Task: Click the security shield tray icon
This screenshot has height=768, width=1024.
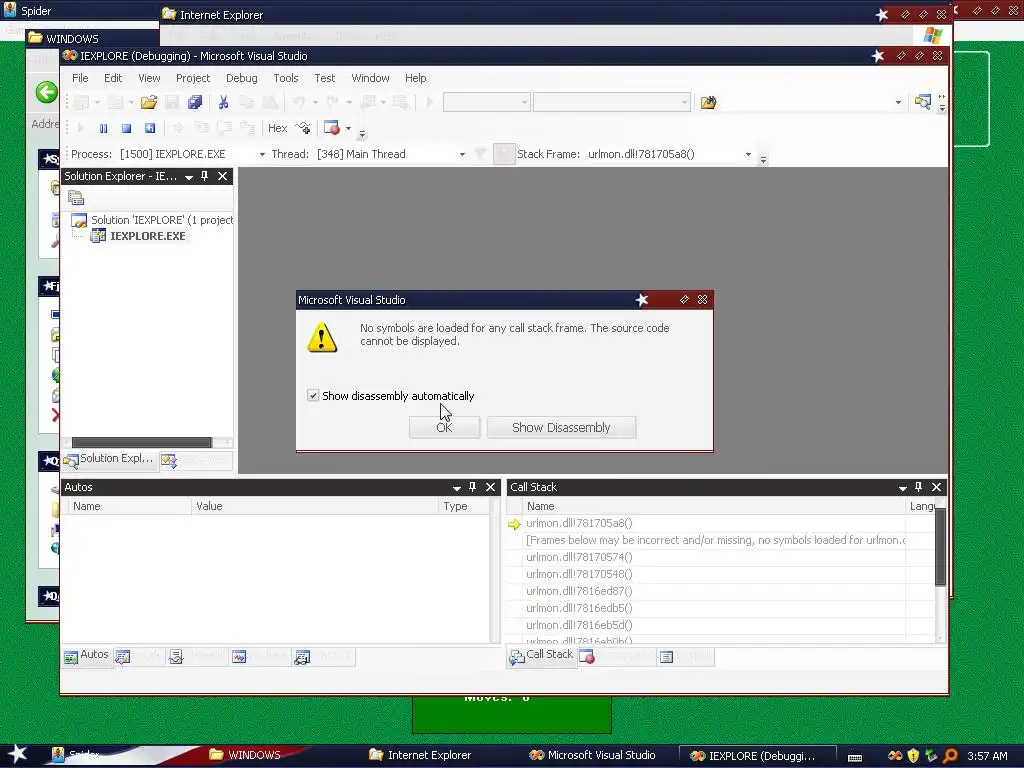Action: click(913, 756)
